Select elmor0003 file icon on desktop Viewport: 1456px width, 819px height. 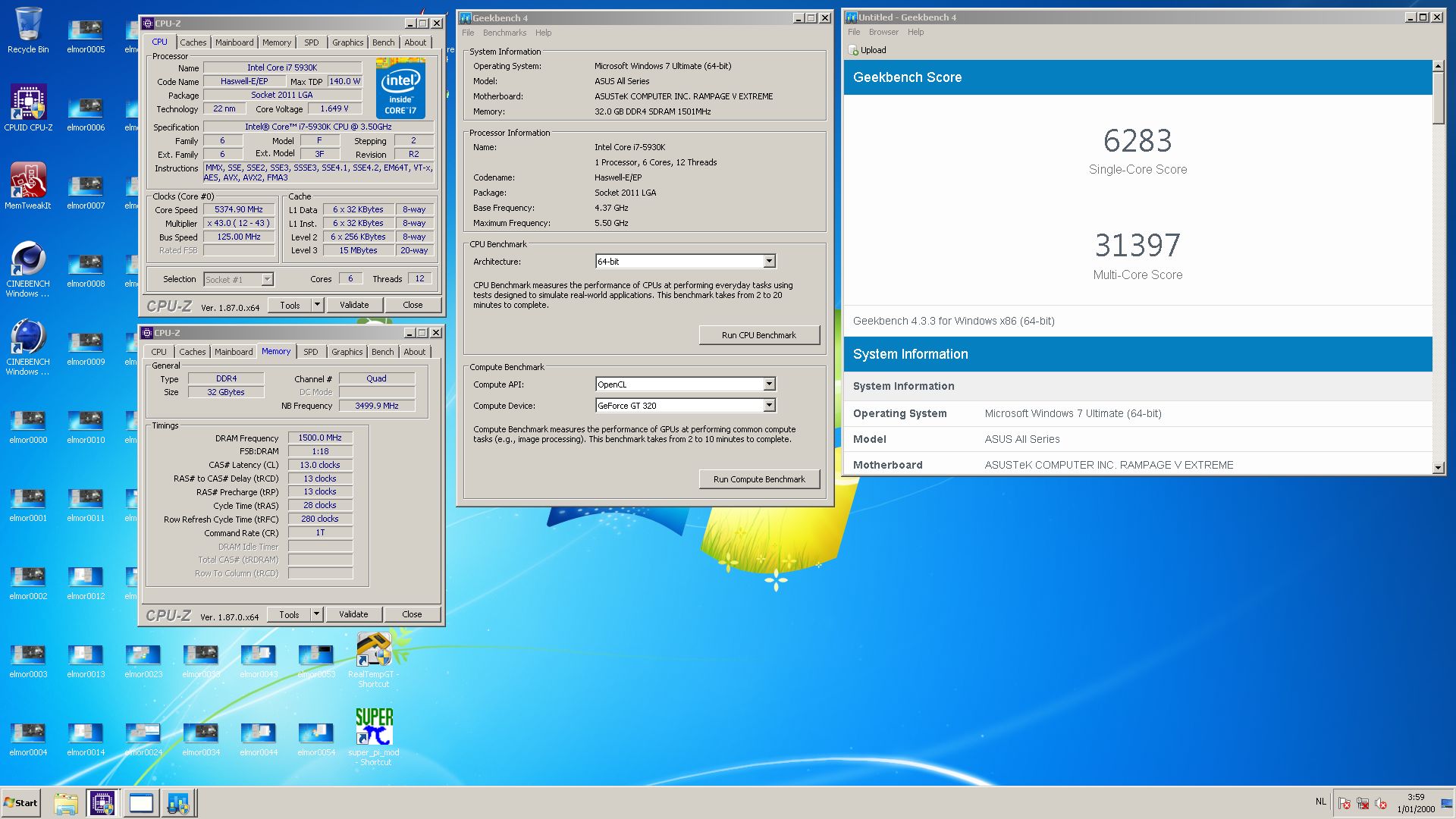[x=28, y=661]
